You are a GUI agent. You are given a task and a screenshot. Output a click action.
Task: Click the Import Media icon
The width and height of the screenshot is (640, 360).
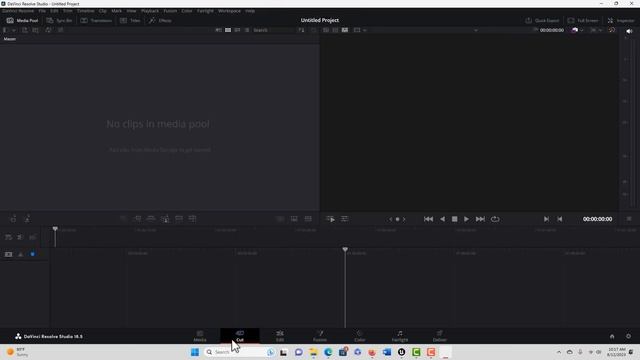[25, 30]
